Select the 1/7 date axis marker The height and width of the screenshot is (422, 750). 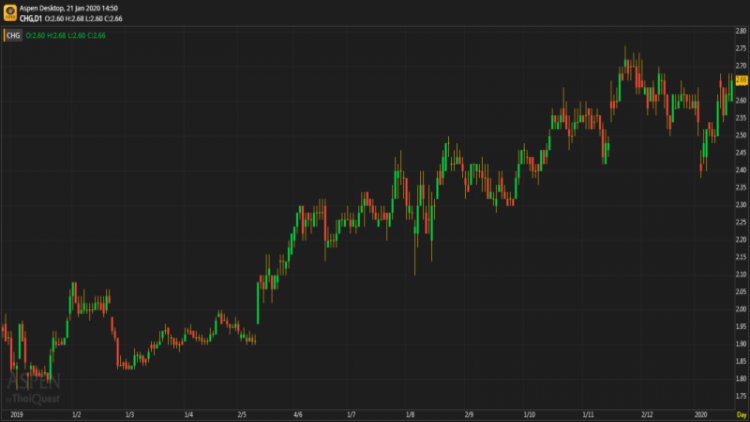[x=351, y=413]
